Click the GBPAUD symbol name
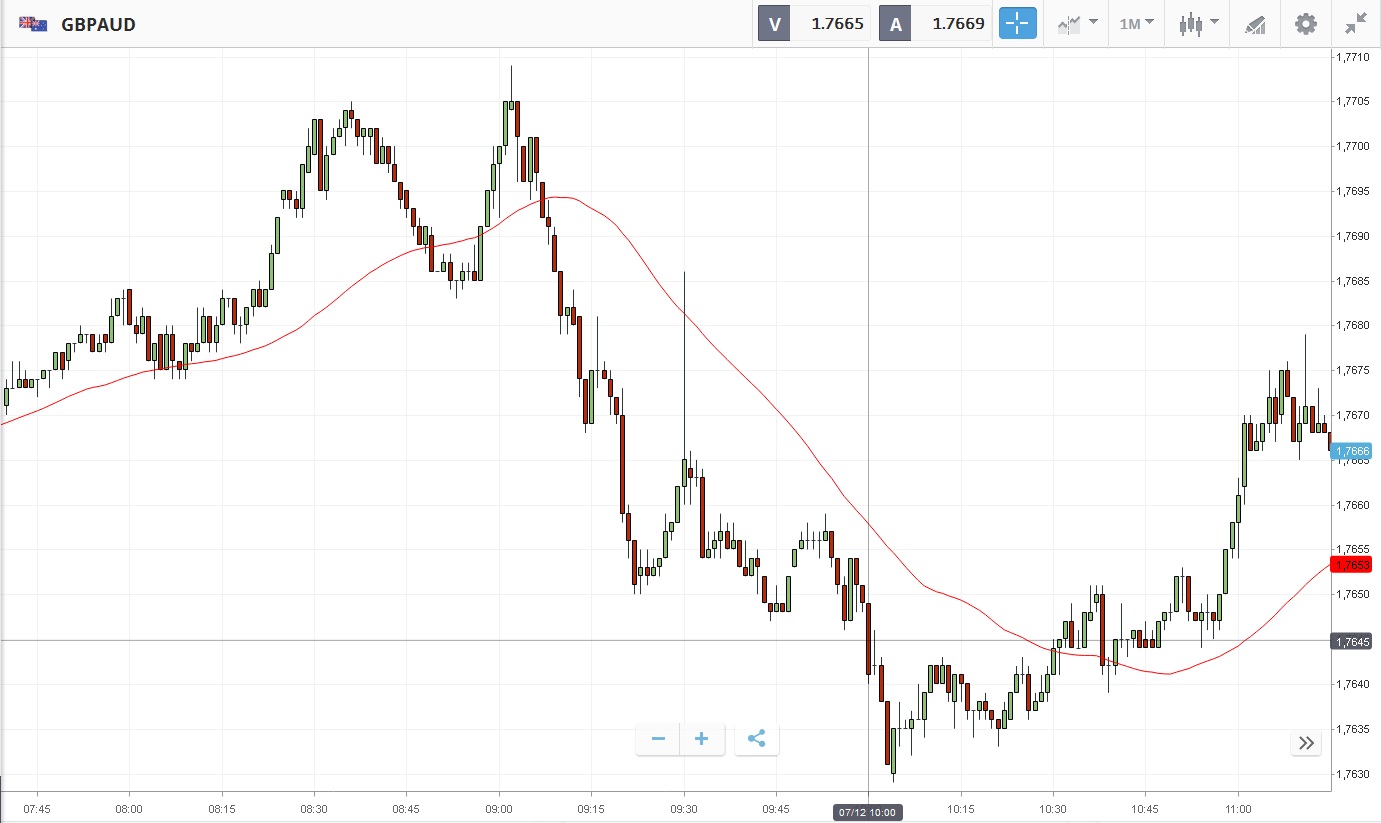 (98, 24)
